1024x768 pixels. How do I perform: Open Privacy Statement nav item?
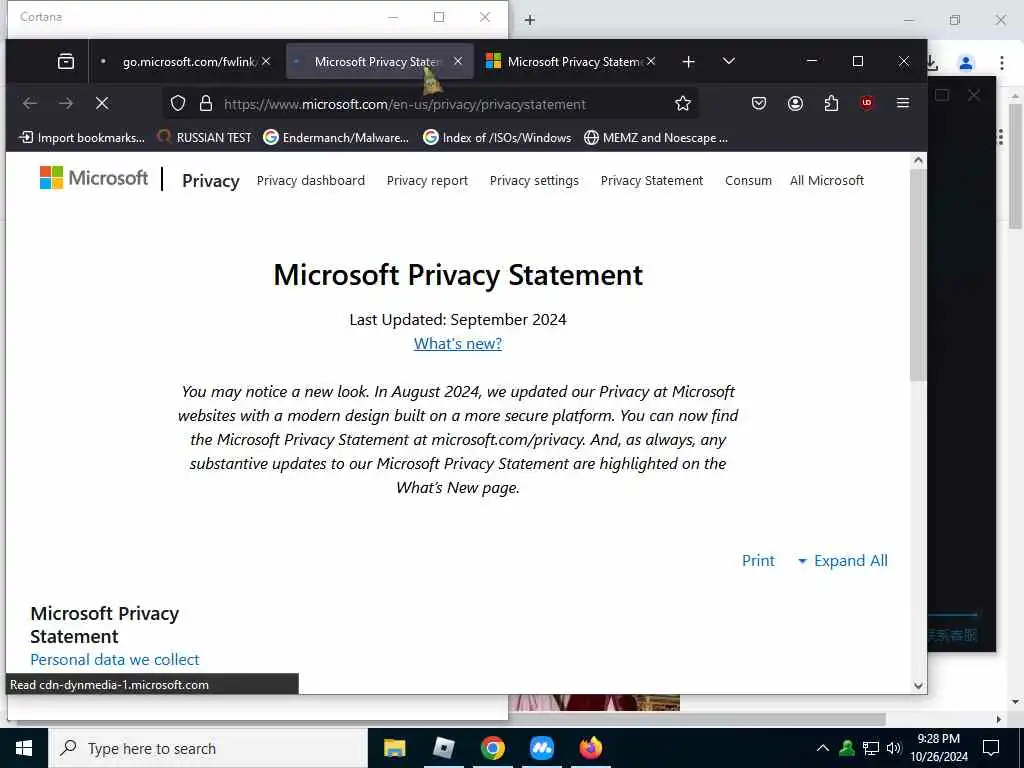652,180
